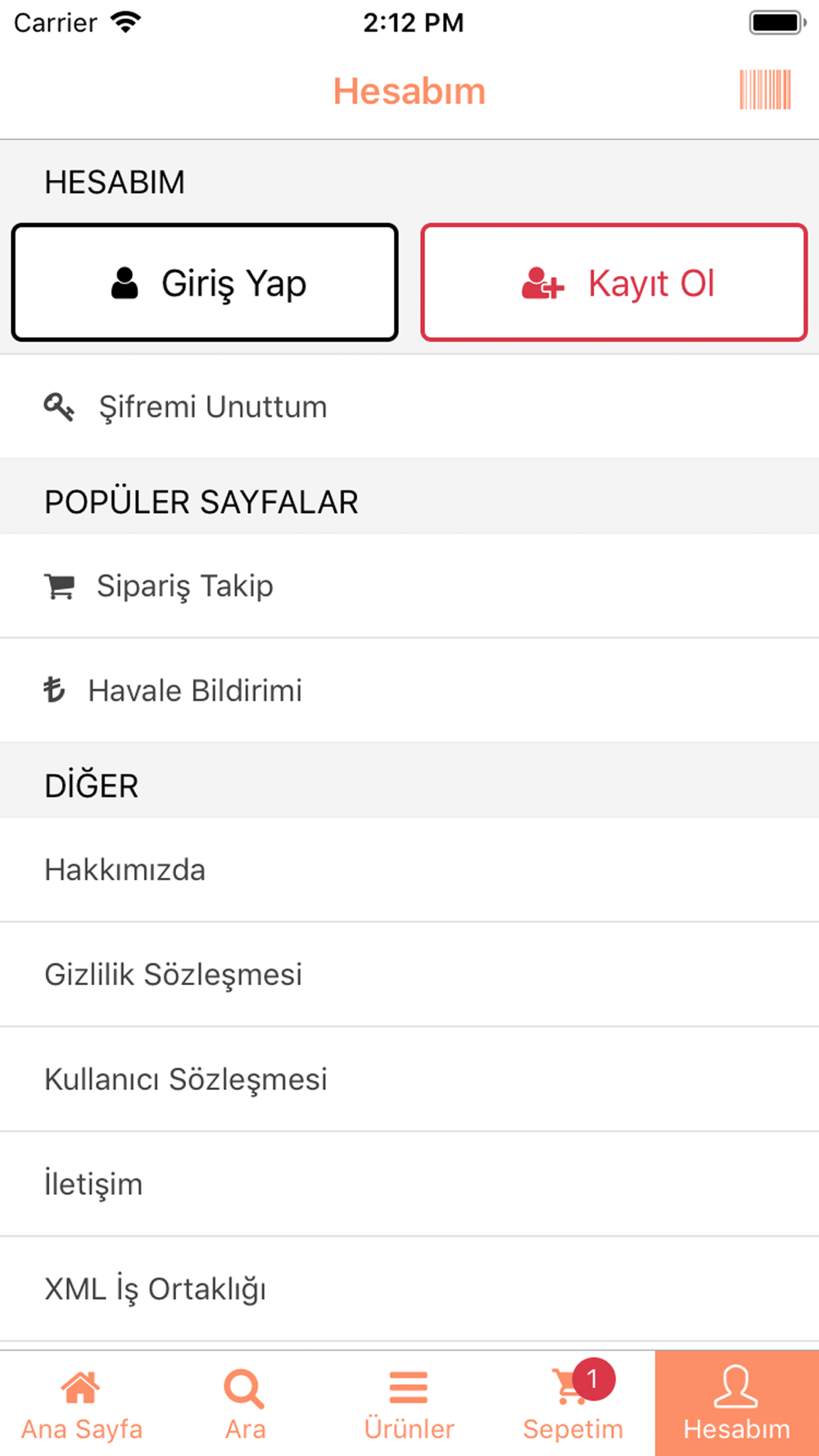Image resolution: width=819 pixels, height=1456 pixels.
Task: Open Gizlilik Sözleşmesi
Action: [x=409, y=974]
